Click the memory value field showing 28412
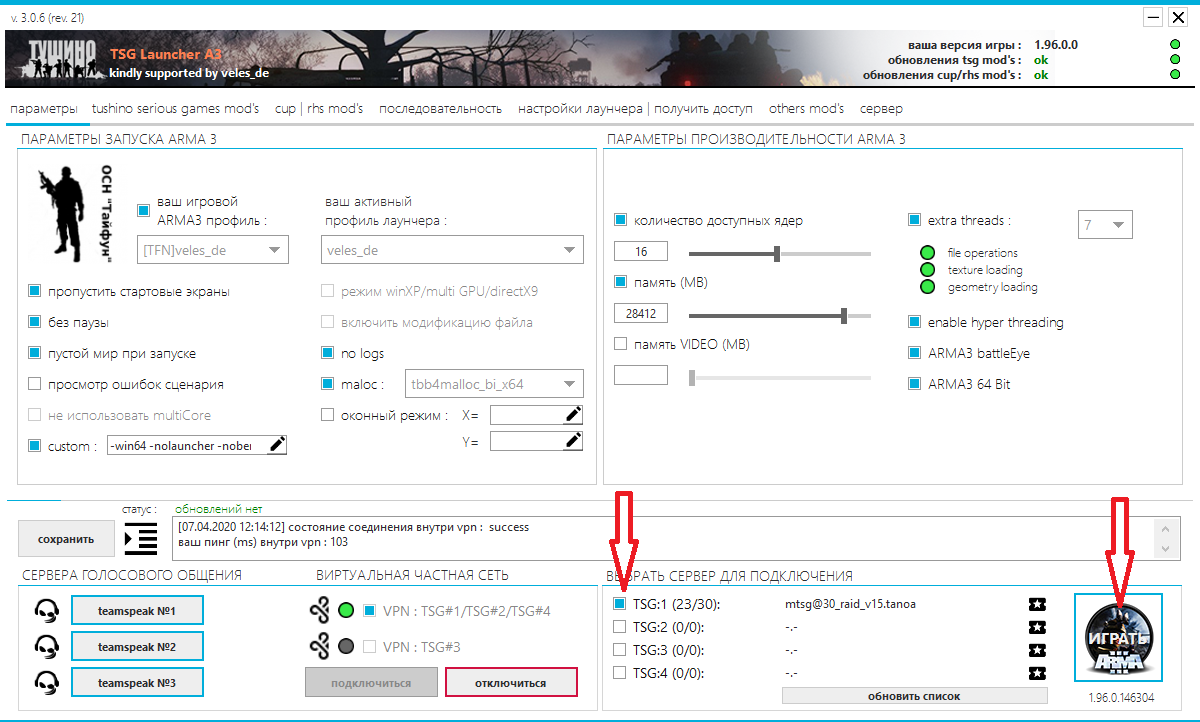 coord(641,313)
